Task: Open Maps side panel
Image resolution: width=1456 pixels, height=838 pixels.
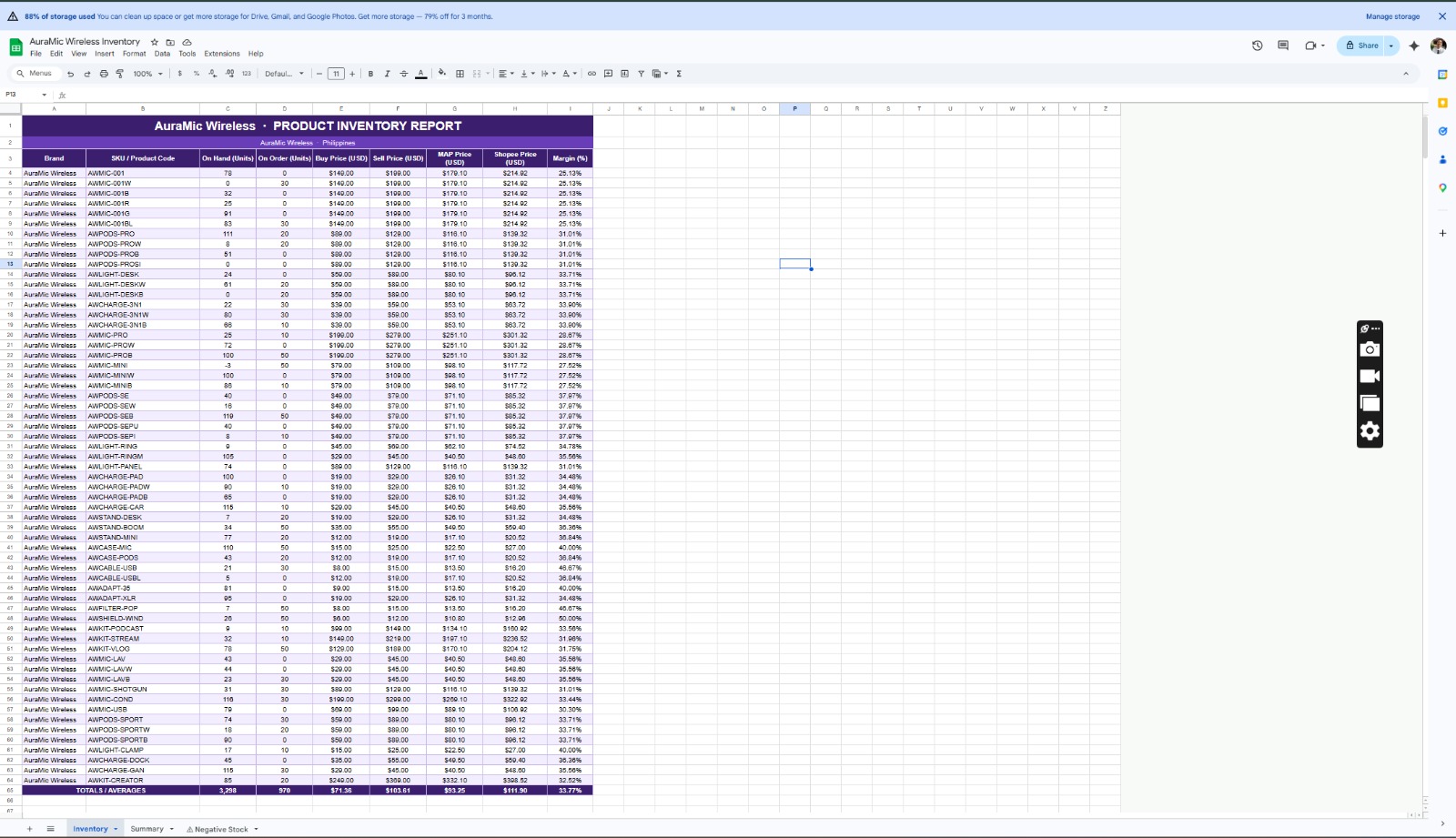Action: pyautogui.click(x=1442, y=187)
